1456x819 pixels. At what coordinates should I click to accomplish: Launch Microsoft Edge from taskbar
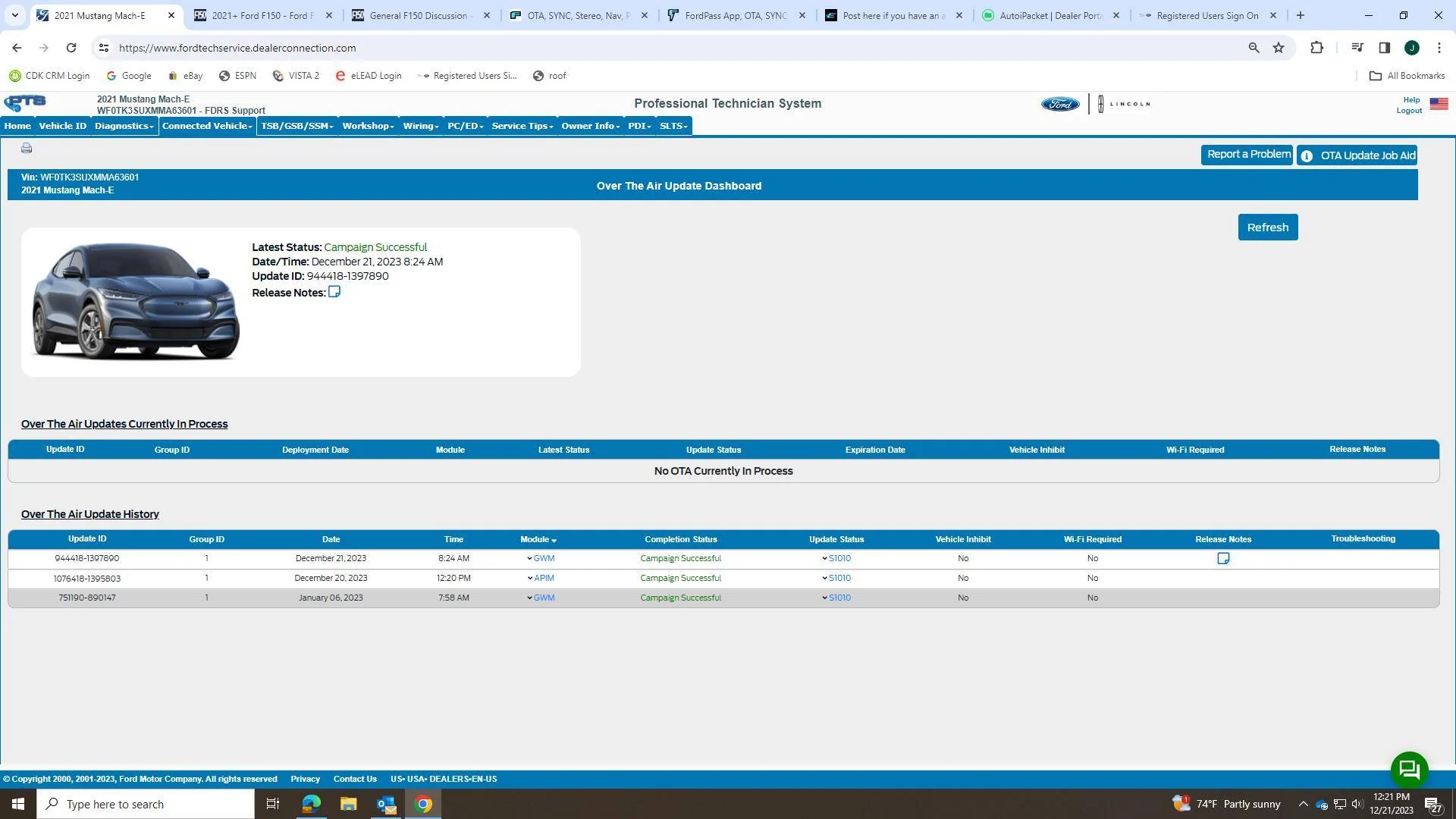pos(311,804)
